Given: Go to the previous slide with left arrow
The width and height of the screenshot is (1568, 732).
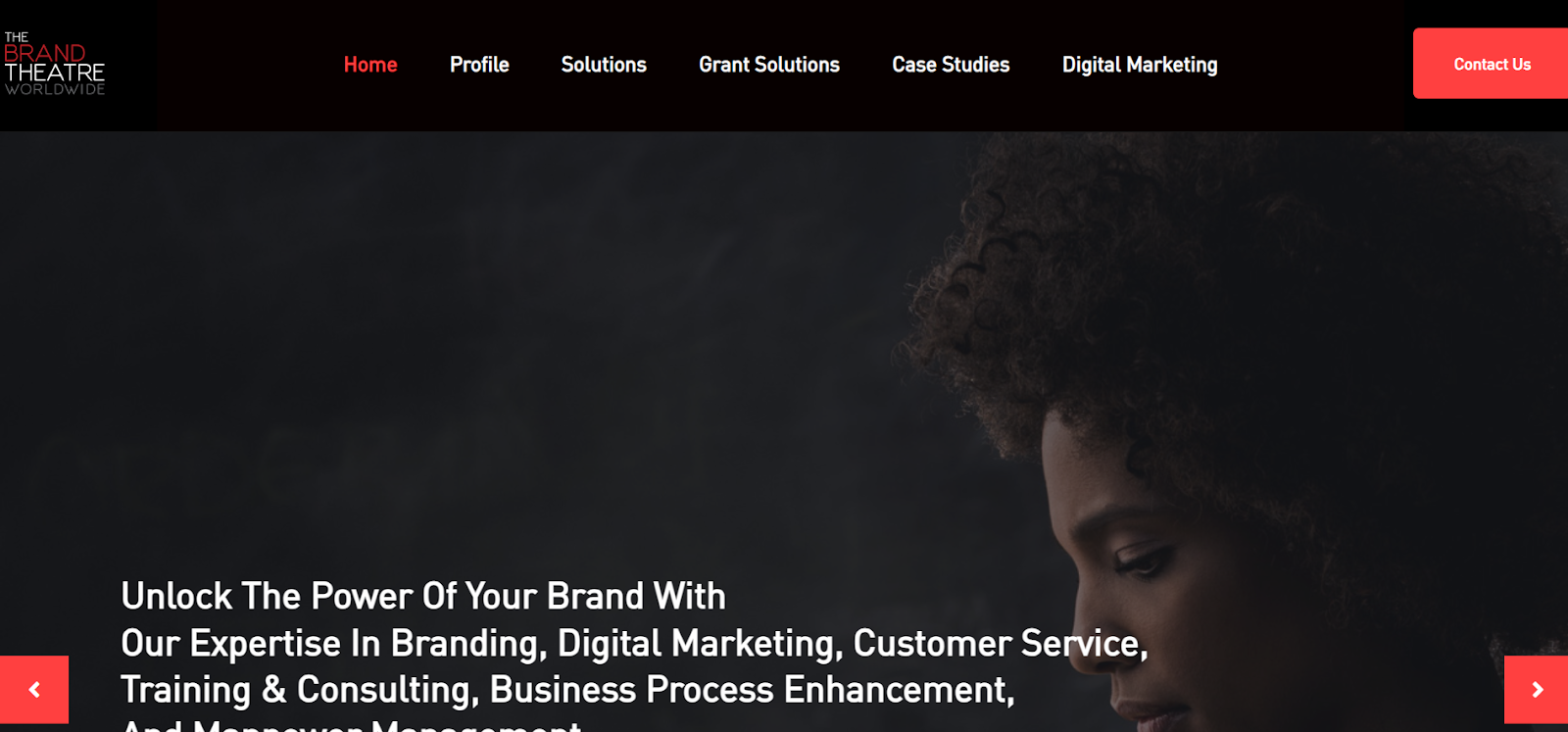Looking at the screenshot, I should pyautogui.click(x=34, y=690).
